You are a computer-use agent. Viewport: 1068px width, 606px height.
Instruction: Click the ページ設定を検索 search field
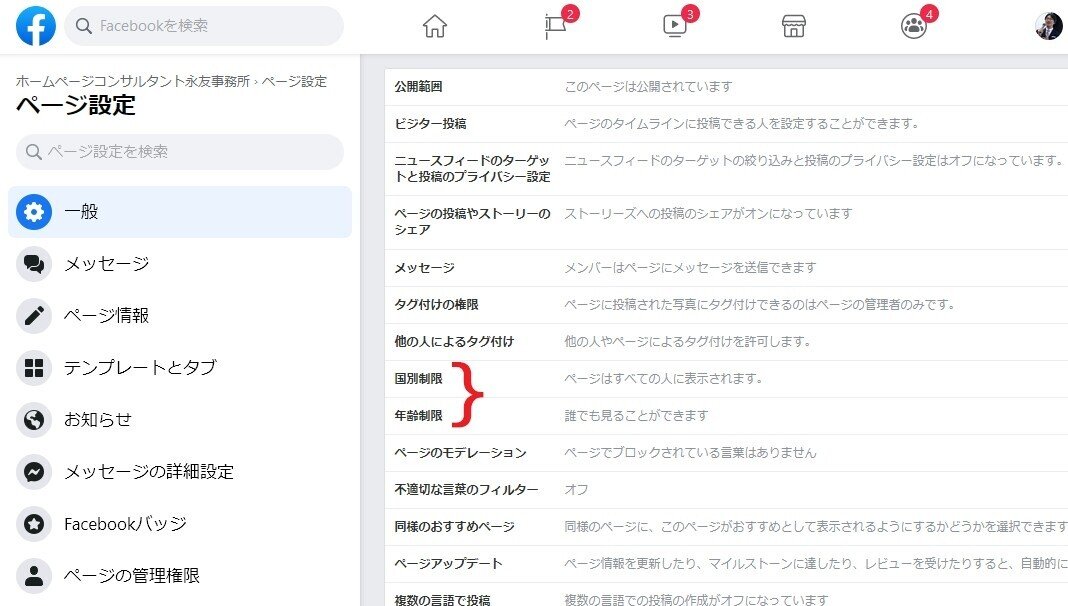click(x=180, y=150)
